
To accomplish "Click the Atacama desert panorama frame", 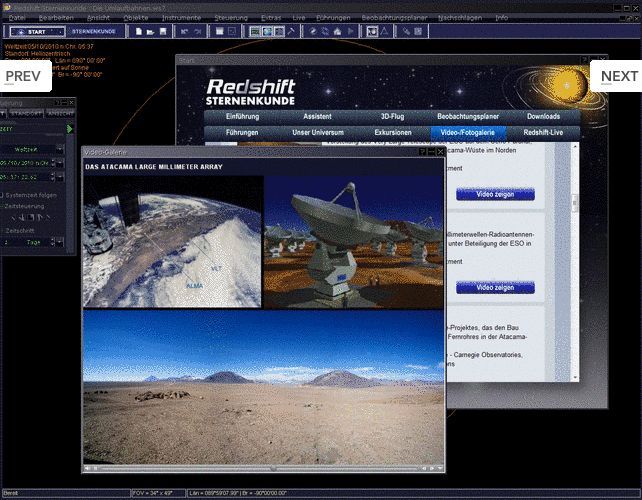I will [263, 387].
